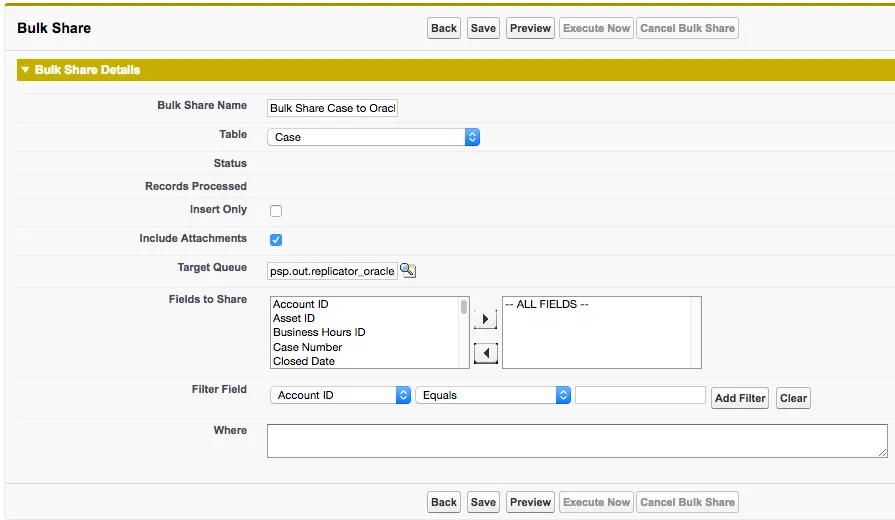Focus the Bulk Share Name input field
The height and width of the screenshot is (520, 895).
[x=332, y=108]
